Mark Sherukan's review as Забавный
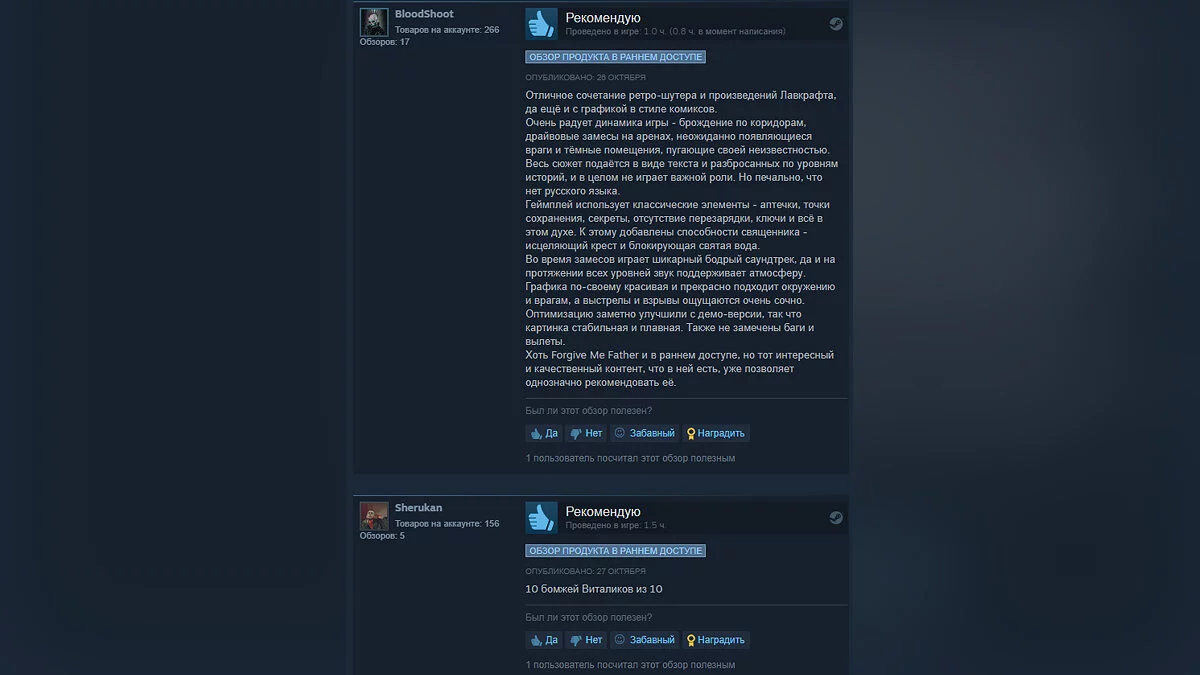The height and width of the screenshot is (675, 1200). [645, 640]
